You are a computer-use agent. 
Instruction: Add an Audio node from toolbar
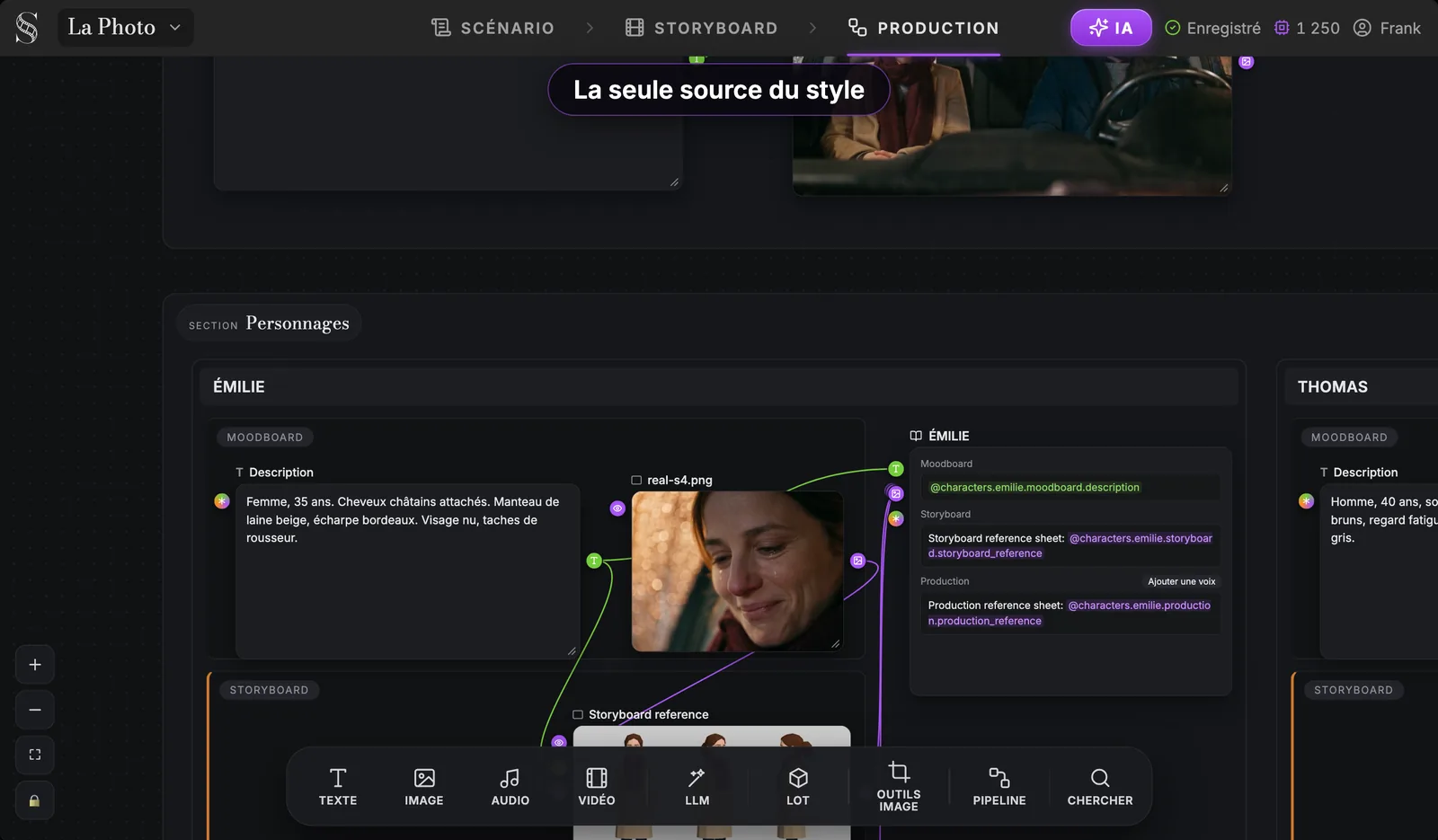(510, 787)
